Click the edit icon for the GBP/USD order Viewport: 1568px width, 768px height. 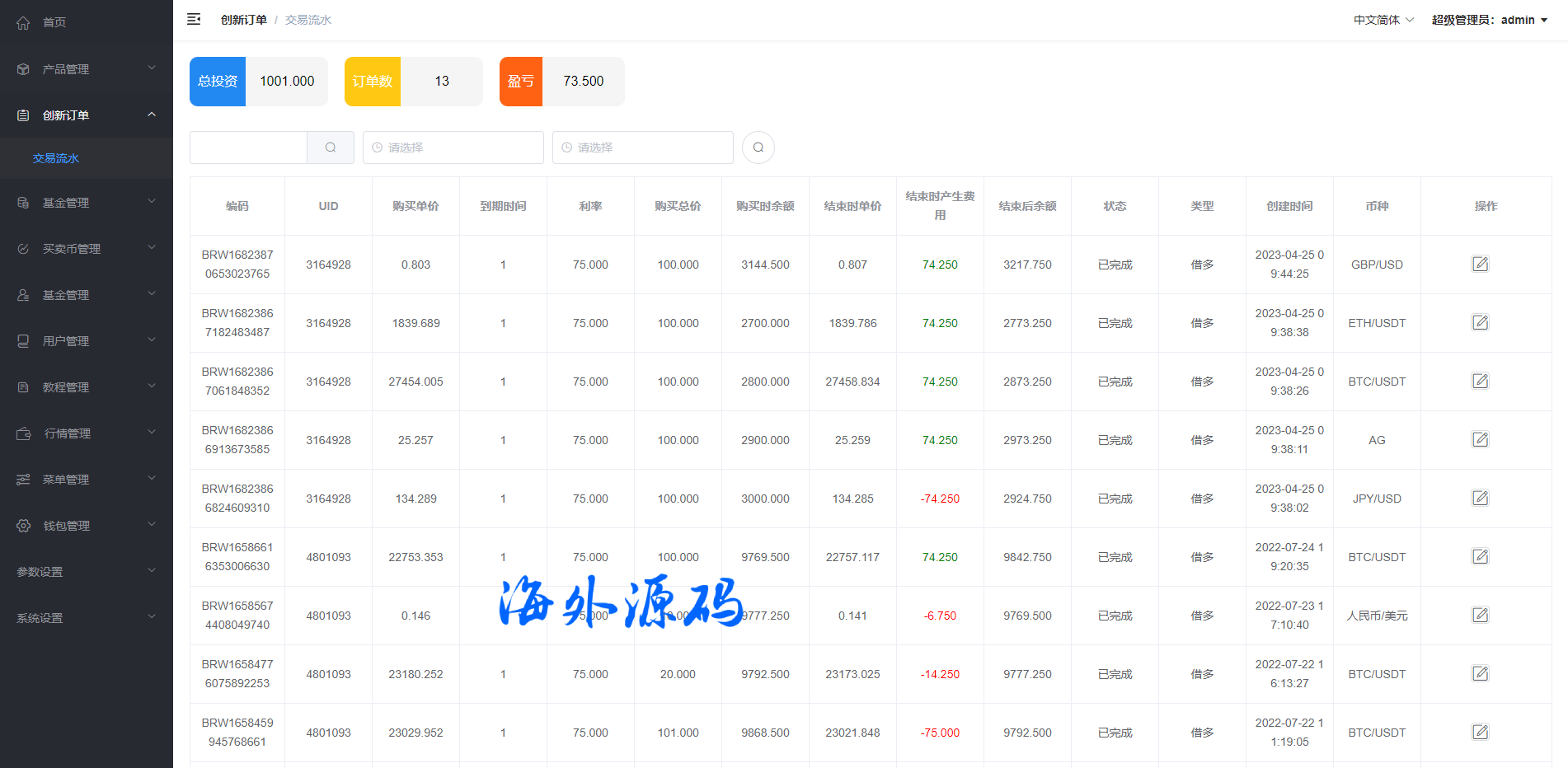click(1480, 264)
